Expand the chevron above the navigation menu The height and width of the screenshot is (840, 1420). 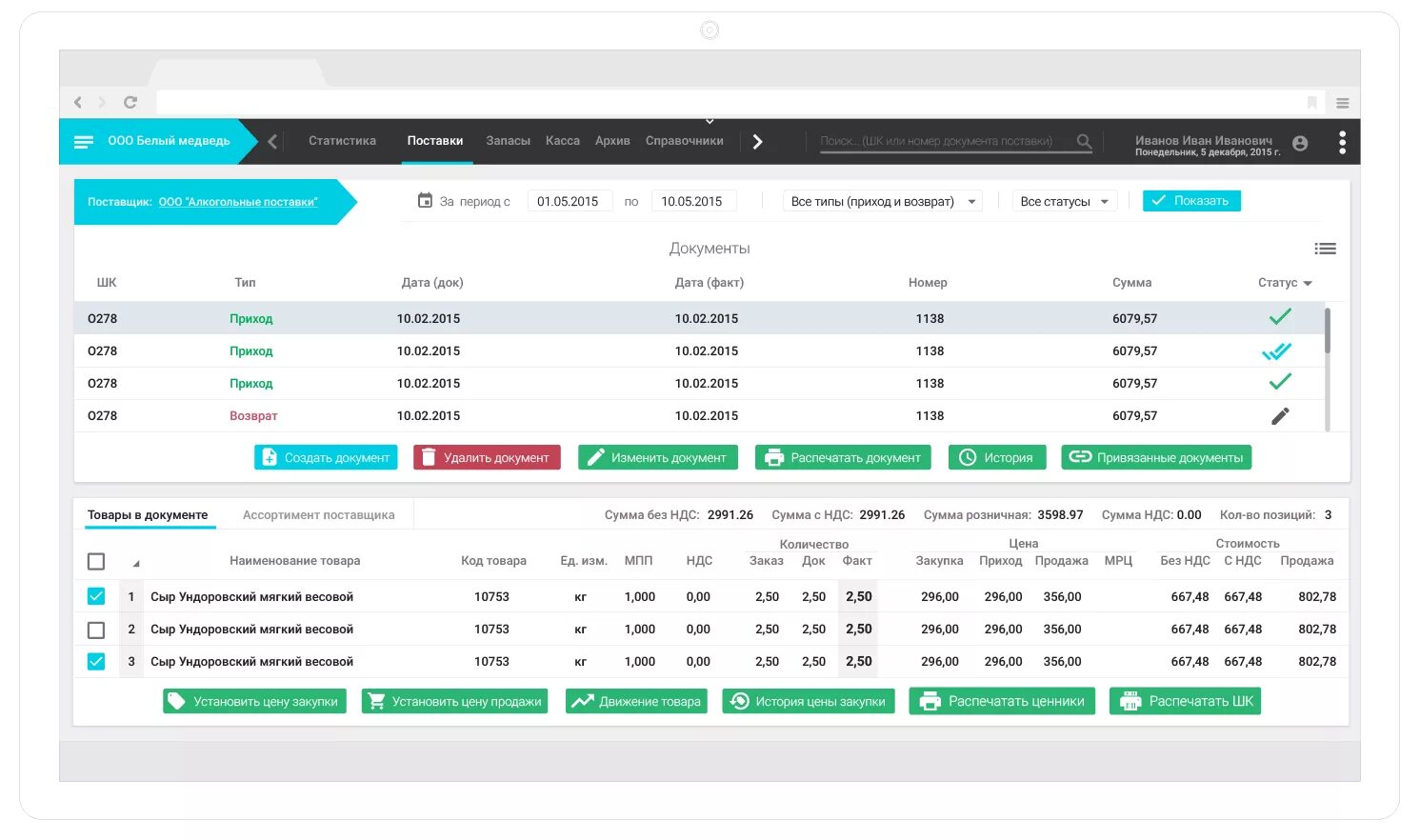coord(710,122)
